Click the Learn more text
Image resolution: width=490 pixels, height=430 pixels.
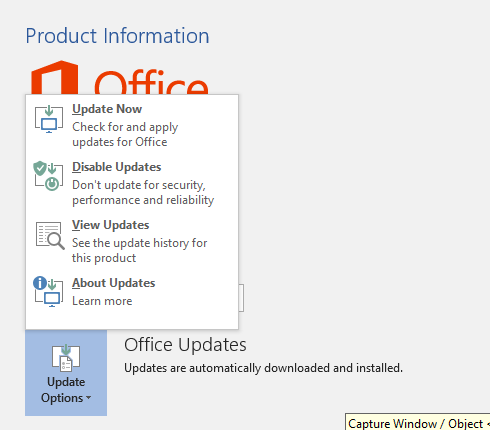[x=102, y=301]
